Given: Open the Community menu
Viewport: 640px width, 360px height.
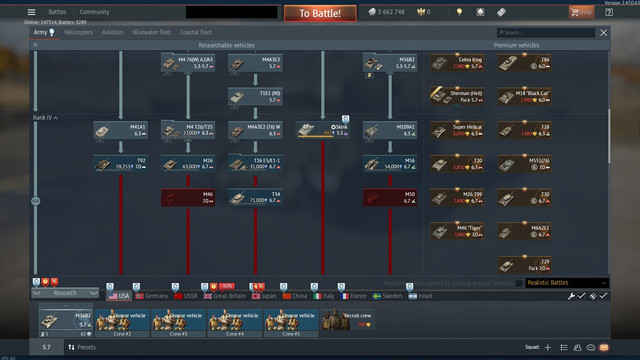Looking at the screenshot, I should pyautogui.click(x=94, y=12).
